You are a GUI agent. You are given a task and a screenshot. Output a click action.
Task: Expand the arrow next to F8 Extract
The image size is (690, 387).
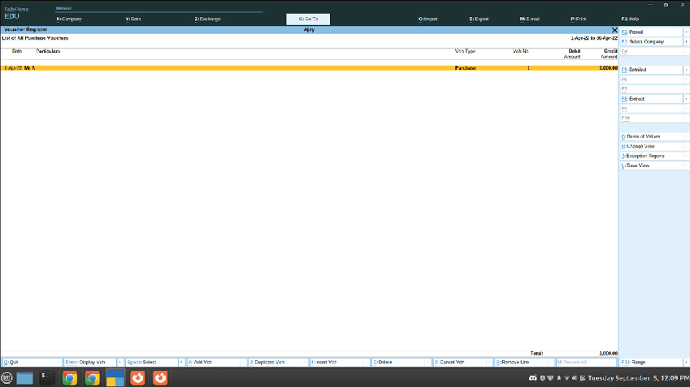pyautogui.click(x=686, y=99)
